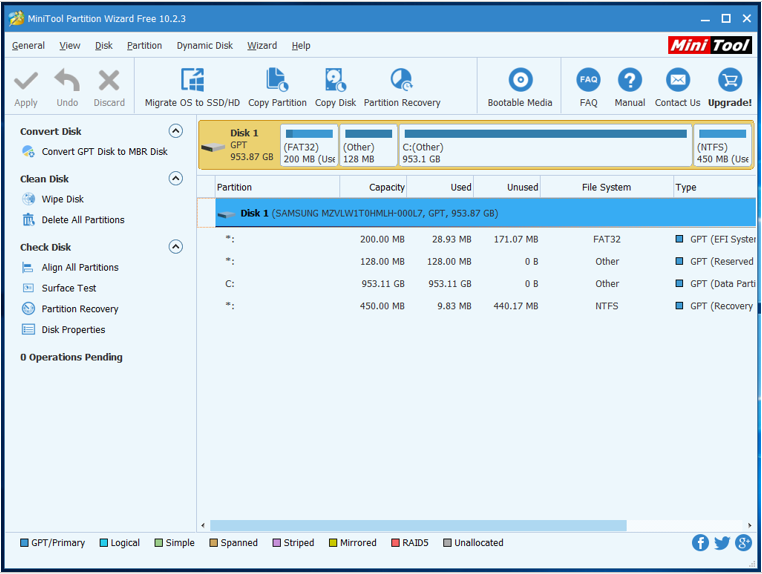Click the GPT/Primary legend swatch
This screenshot has height=574, width=762.
[24, 543]
